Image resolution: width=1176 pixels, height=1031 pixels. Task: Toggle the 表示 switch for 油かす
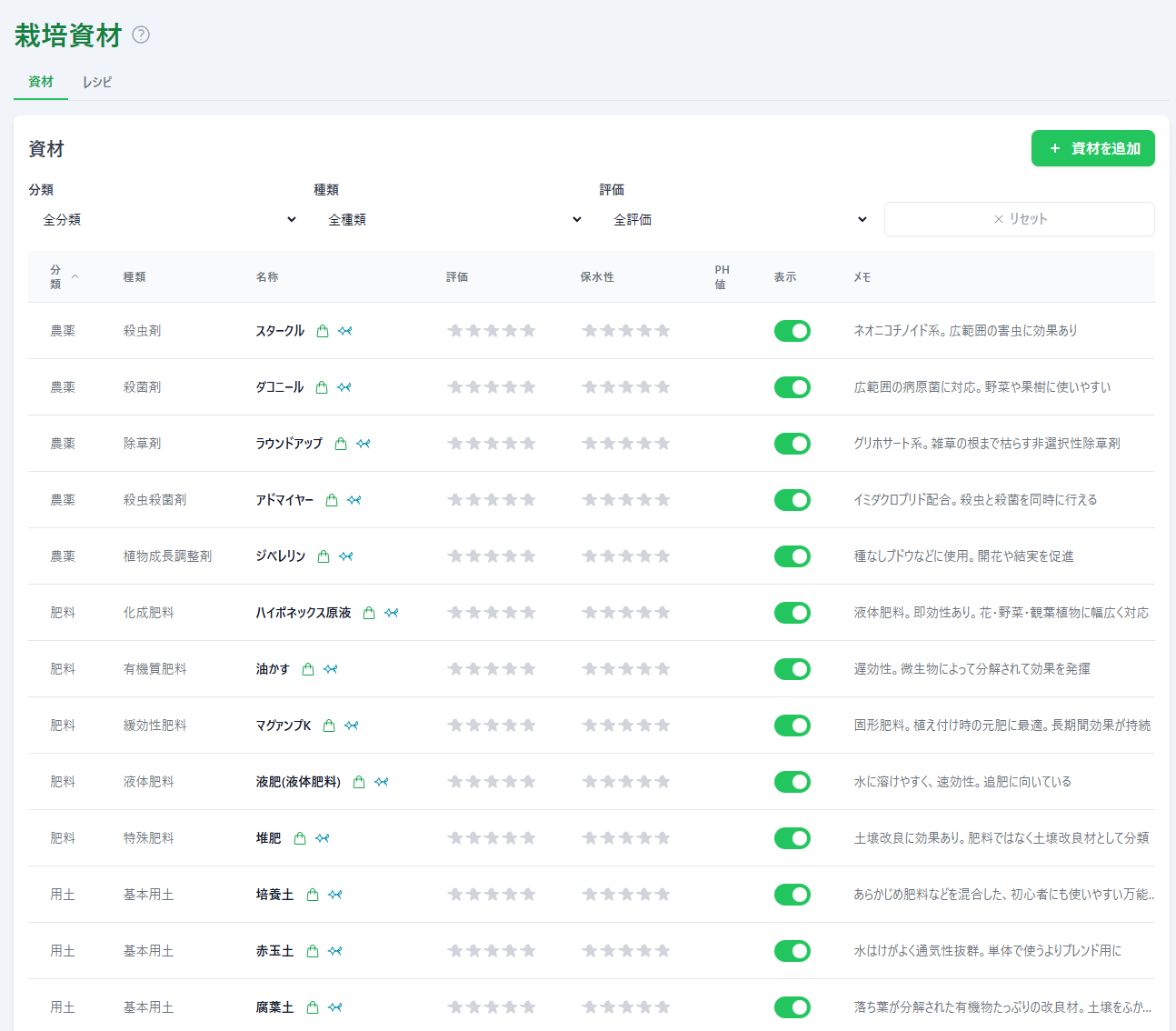coord(792,669)
